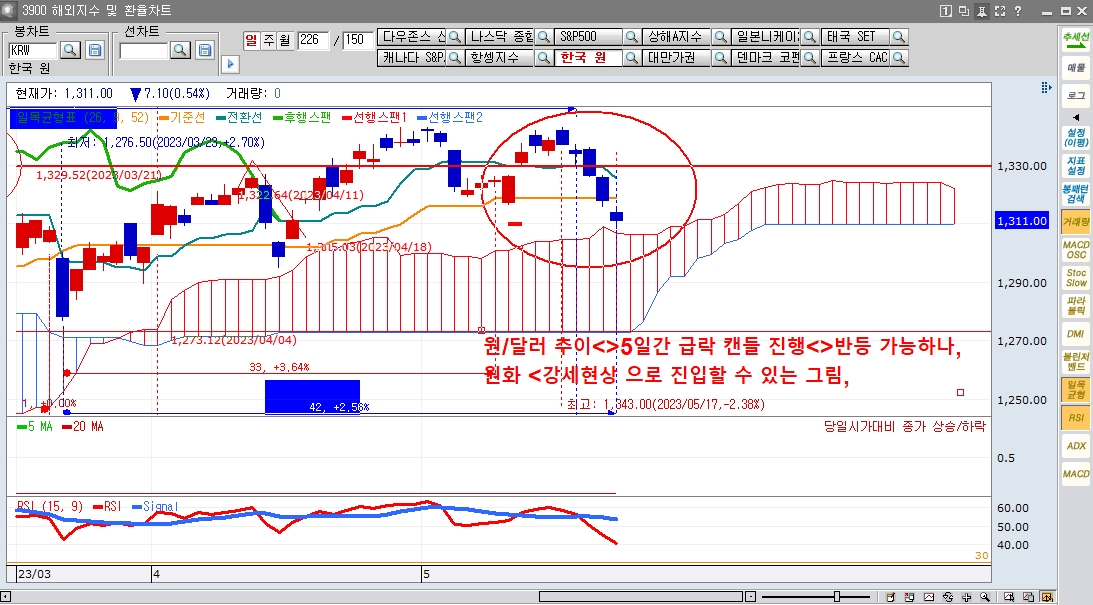
Task: Toggle the RSI indicator in sidebar
Action: pos(1076,418)
